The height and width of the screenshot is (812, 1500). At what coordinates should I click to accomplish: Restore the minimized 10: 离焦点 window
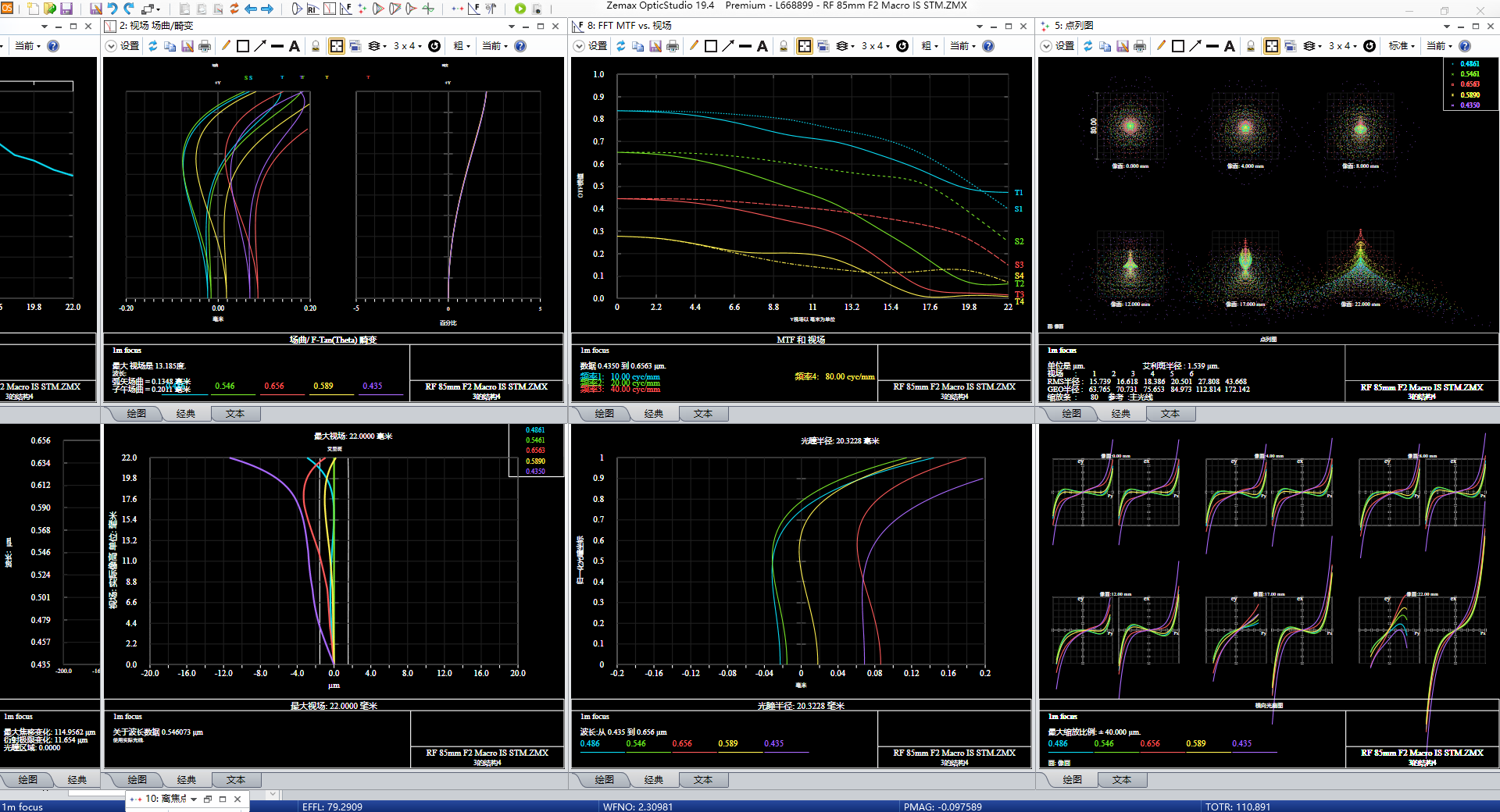click(x=208, y=799)
